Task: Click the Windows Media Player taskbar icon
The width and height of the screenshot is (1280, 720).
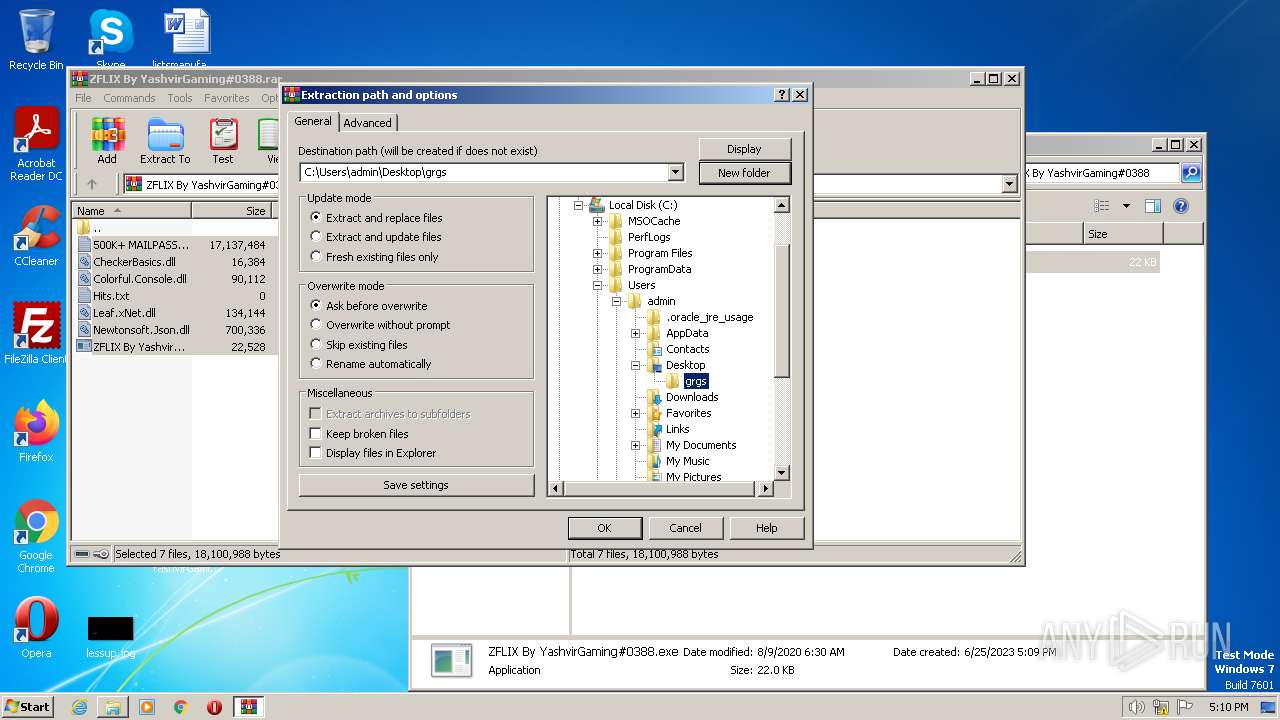Action: pyautogui.click(x=147, y=707)
